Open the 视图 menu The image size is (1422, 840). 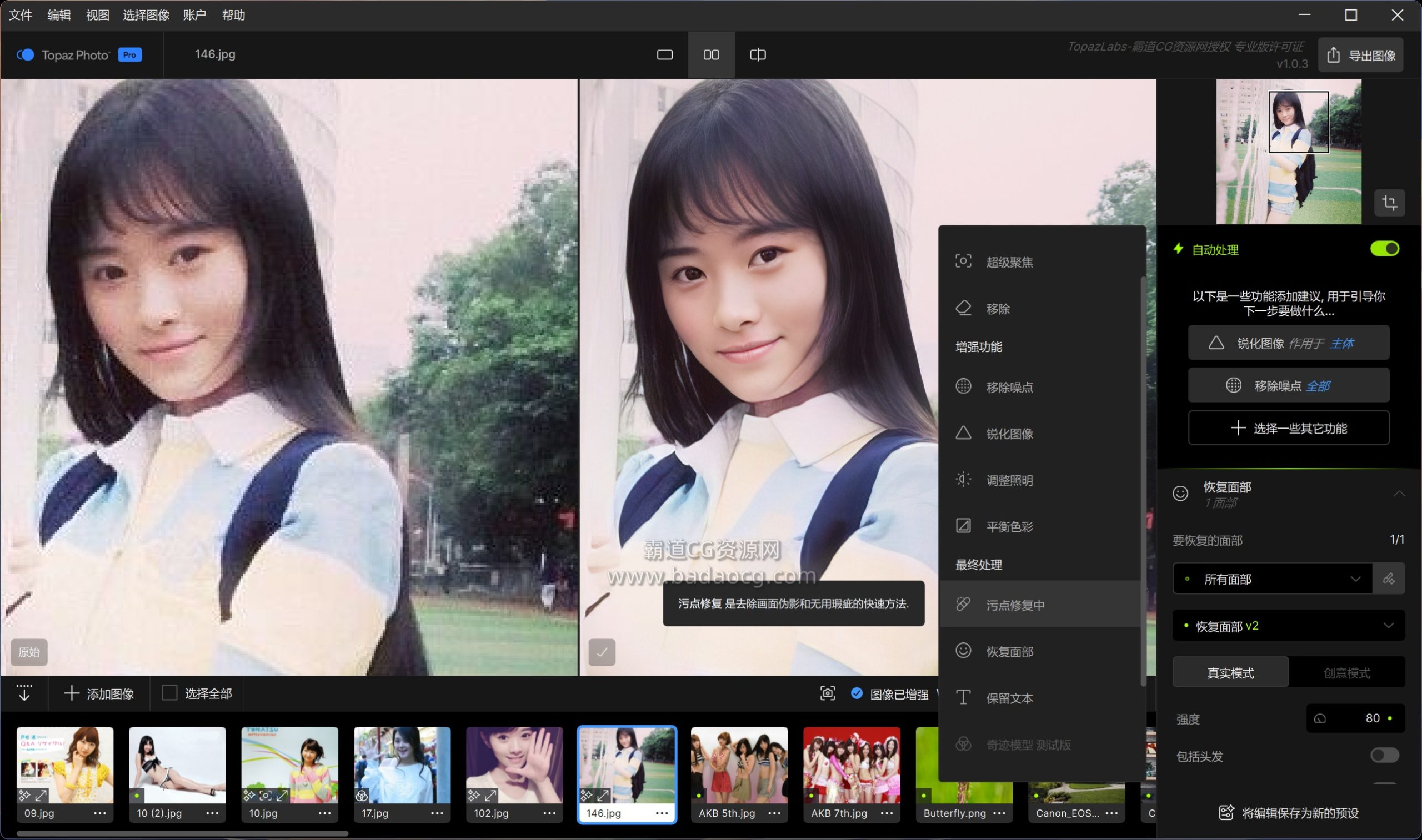click(x=97, y=16)
